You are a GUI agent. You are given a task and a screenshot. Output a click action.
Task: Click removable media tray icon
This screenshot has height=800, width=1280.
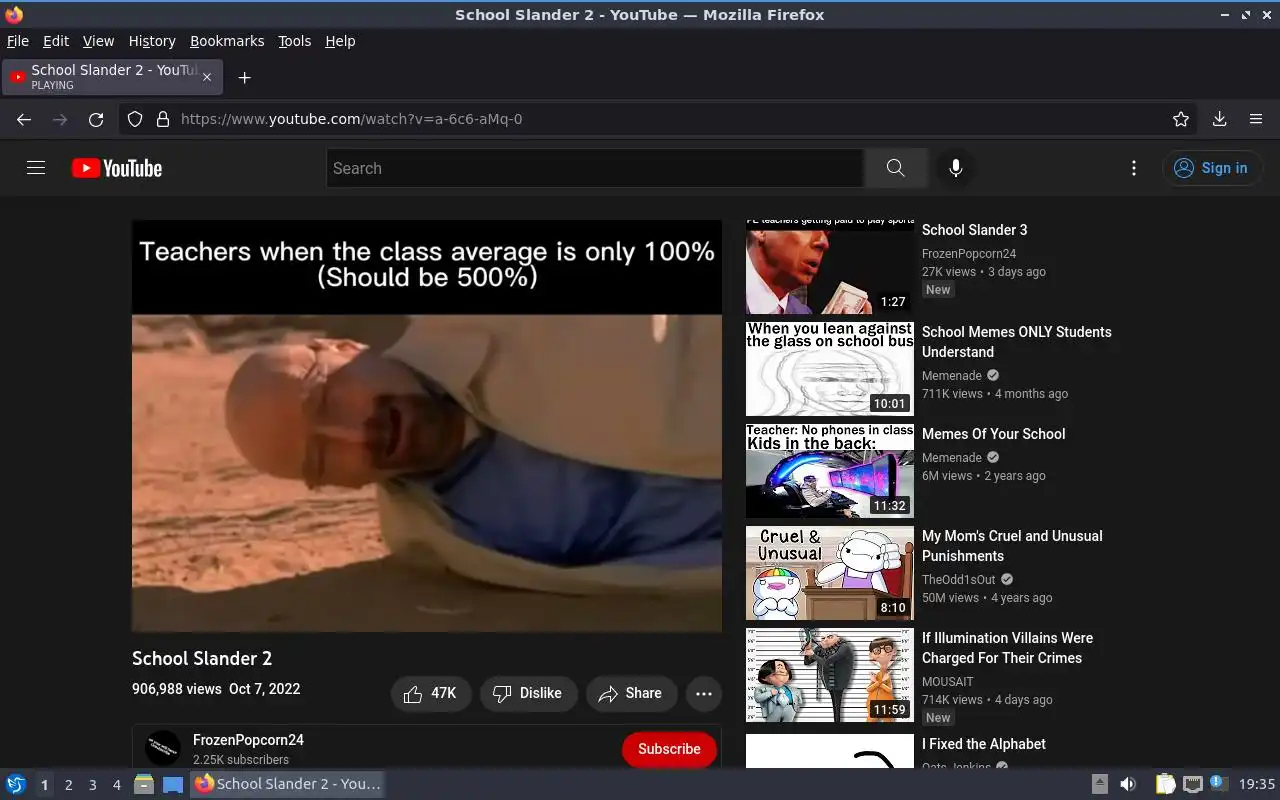tap(1099, 784)
